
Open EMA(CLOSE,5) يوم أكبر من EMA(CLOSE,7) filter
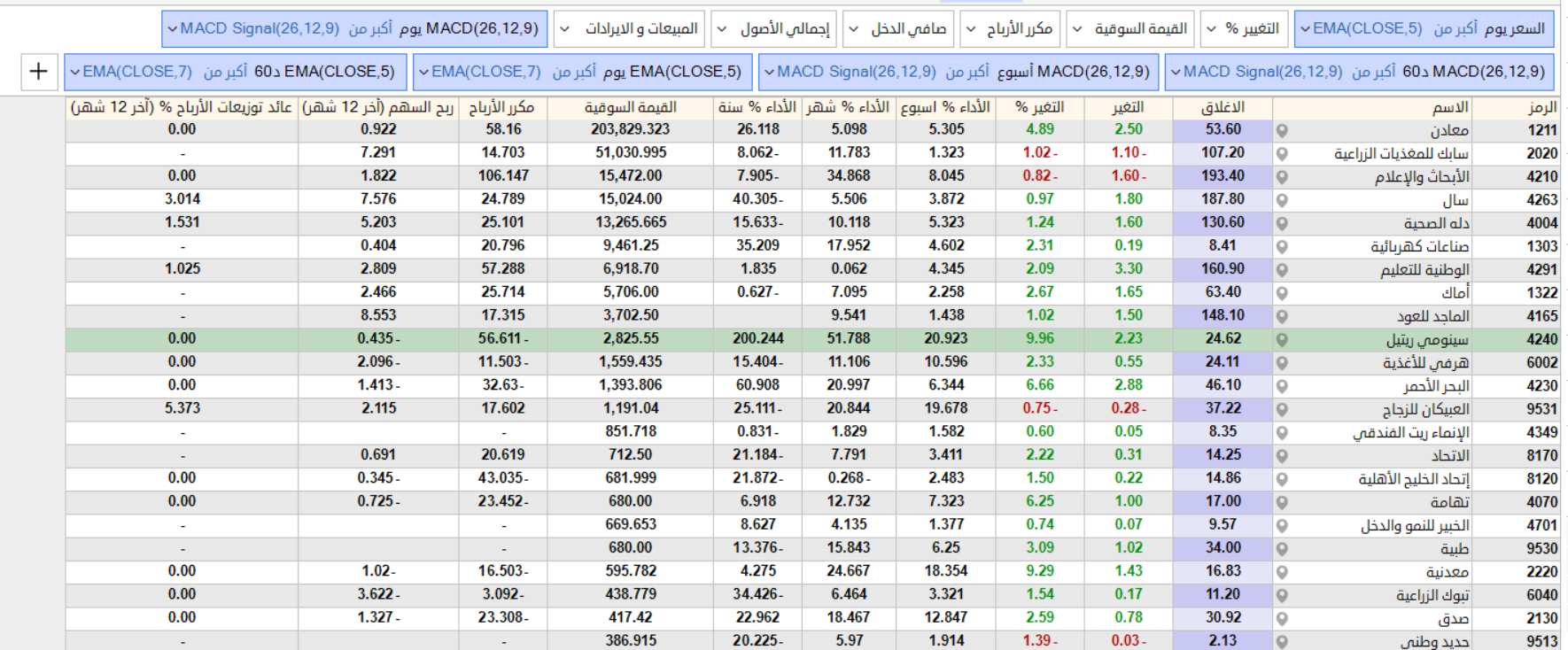(583, 72)
